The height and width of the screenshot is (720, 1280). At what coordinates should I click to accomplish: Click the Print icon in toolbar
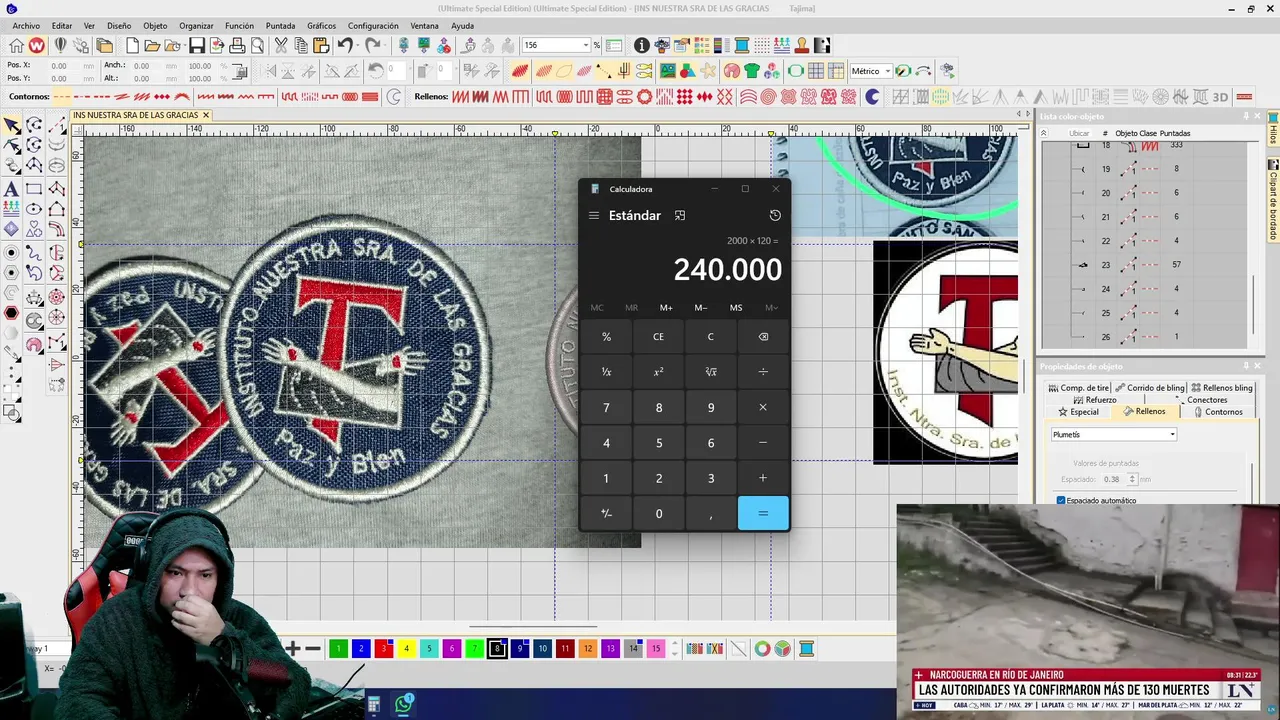point(237,45)
